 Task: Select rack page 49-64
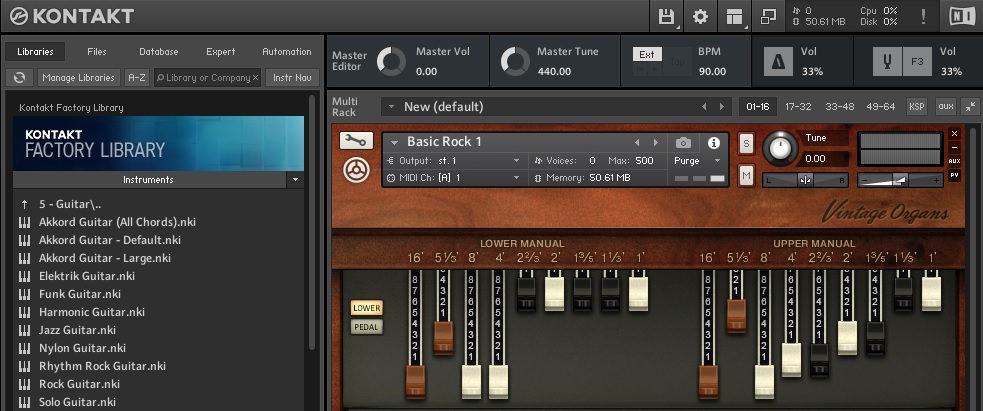pyautogui.click(x=880, y=107)
